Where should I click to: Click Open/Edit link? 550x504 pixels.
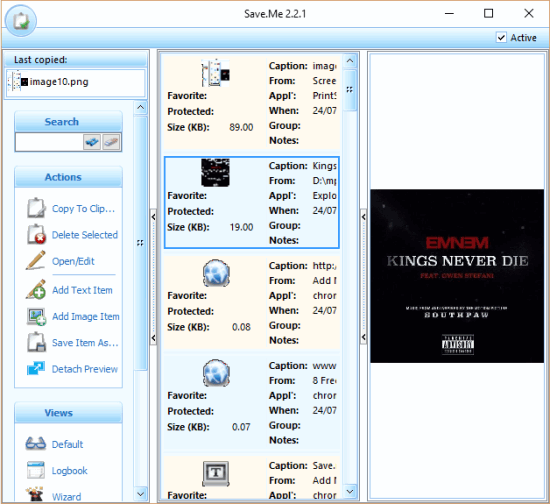[73, 261]
